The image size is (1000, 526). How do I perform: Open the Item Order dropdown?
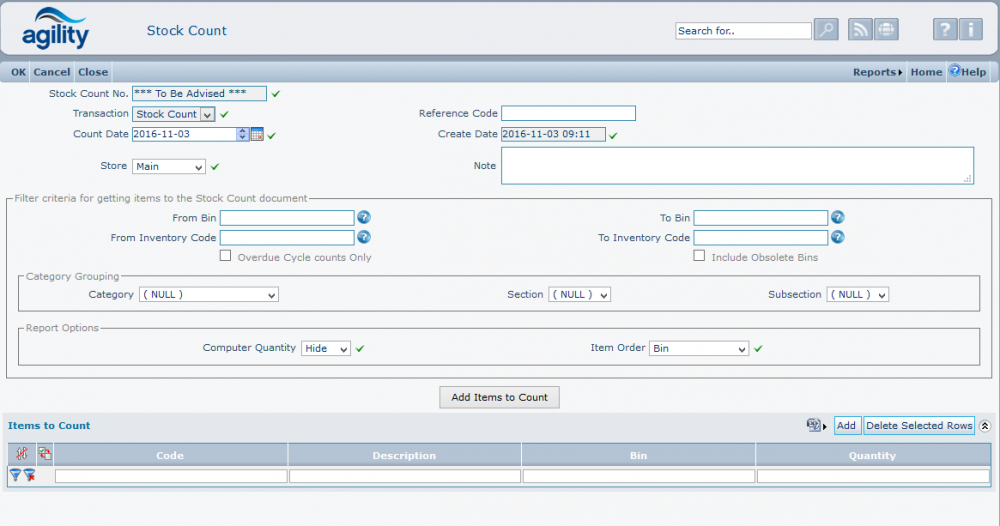tap(699, 349)
